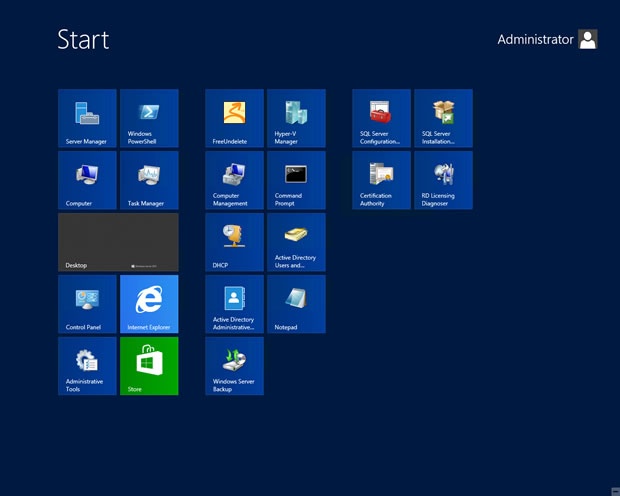
Task: Launch RD Licensing Diagnoser tile
Action: coord(444,180)
